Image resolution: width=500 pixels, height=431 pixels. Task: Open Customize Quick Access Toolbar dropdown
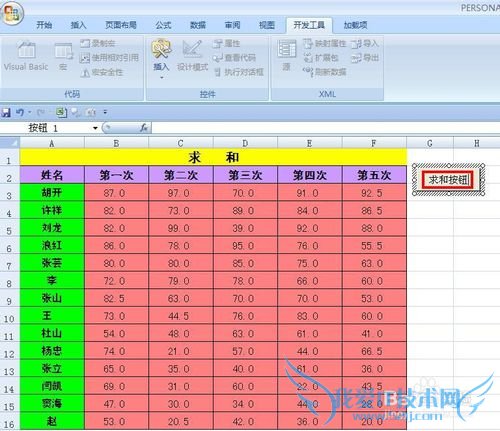tap(105, 112)
